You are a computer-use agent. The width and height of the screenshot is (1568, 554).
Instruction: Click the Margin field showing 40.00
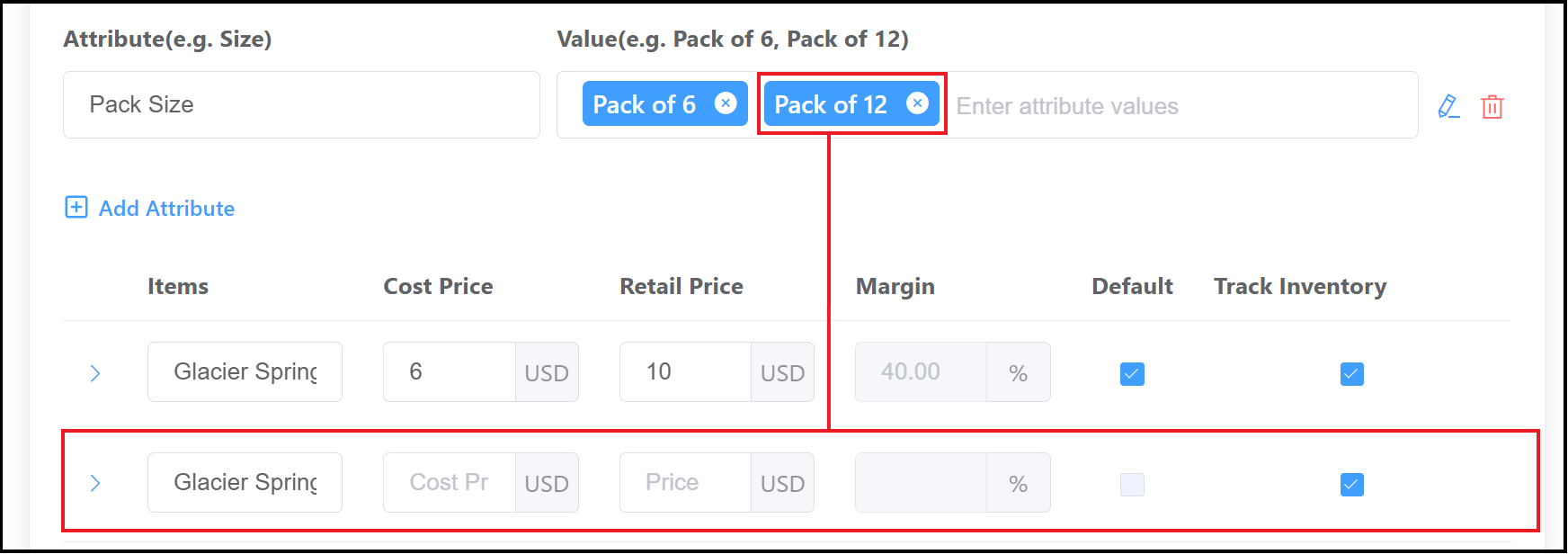(919, 371)
